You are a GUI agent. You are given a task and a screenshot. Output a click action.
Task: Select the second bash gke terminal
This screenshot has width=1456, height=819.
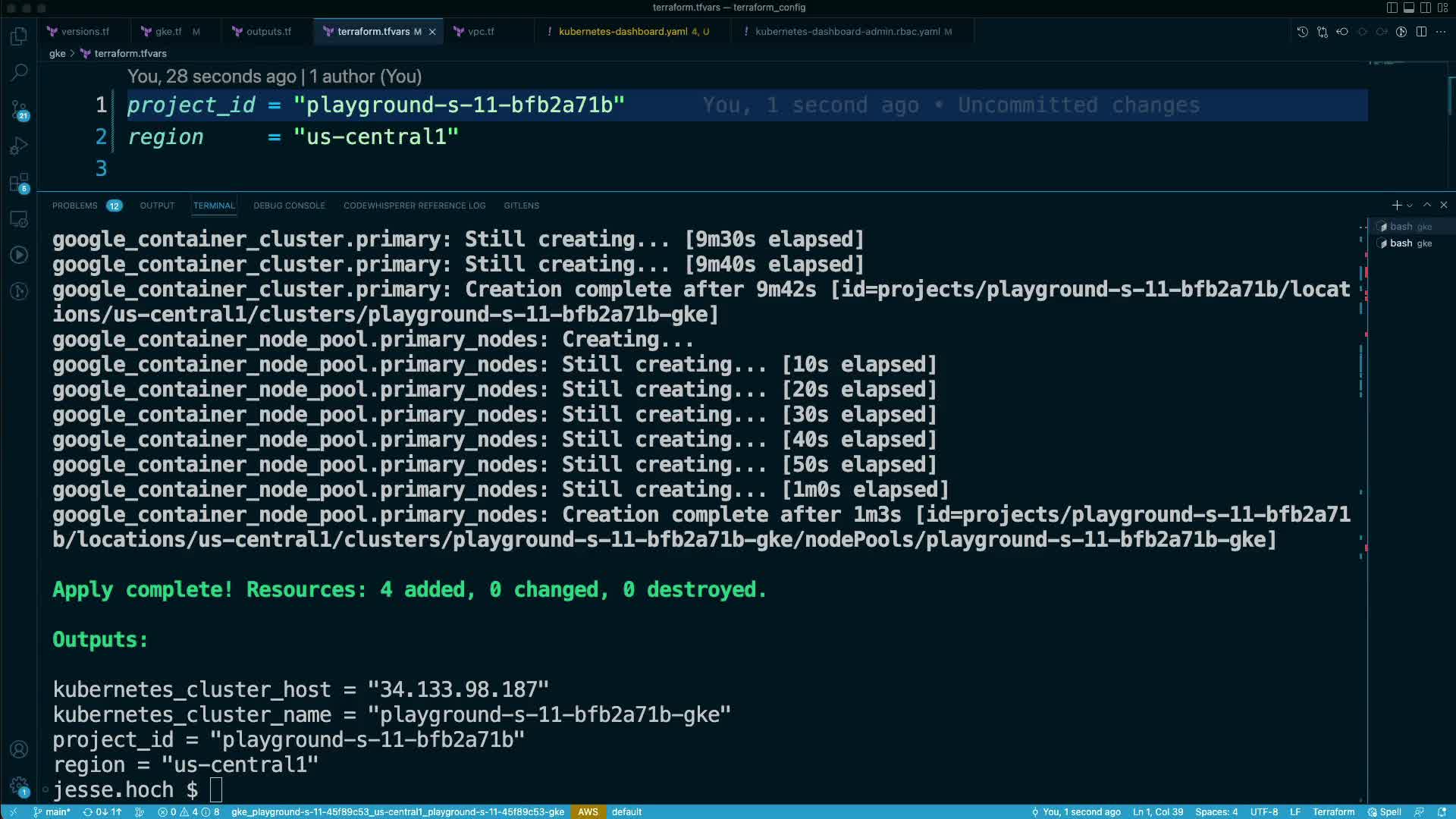coord(1409,243)
